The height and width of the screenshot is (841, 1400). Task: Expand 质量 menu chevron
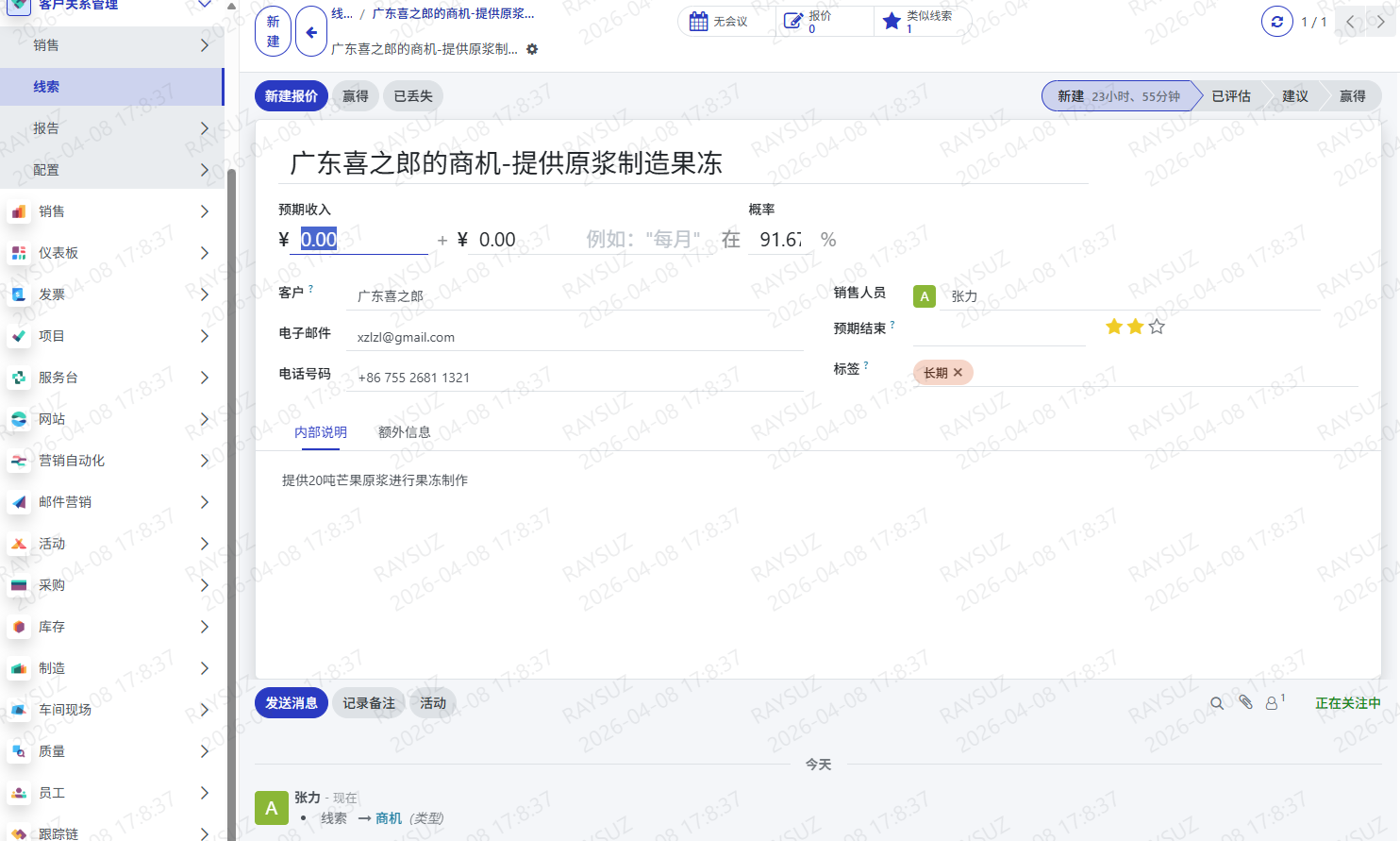pos(205,751)
